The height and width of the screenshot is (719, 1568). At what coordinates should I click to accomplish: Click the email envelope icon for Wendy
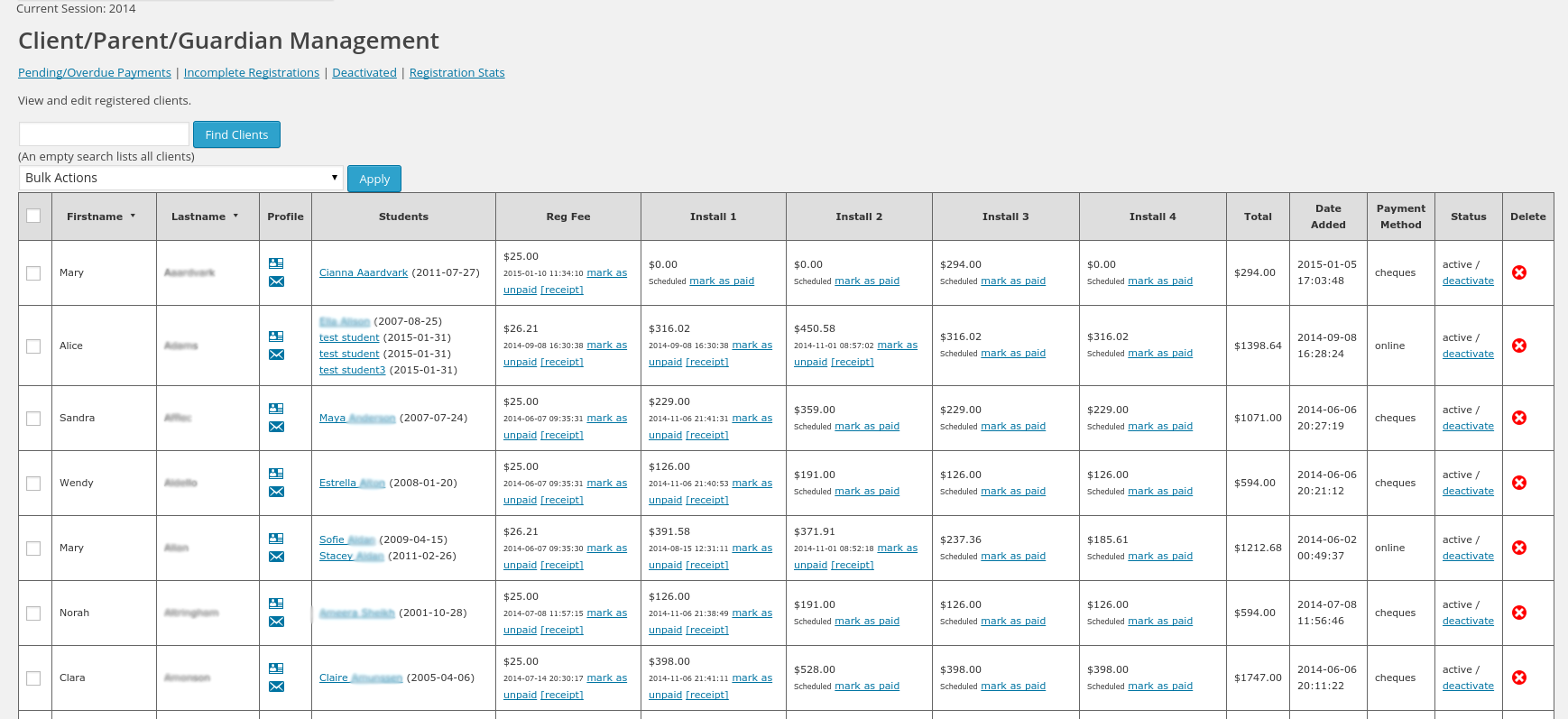[276, 492]
